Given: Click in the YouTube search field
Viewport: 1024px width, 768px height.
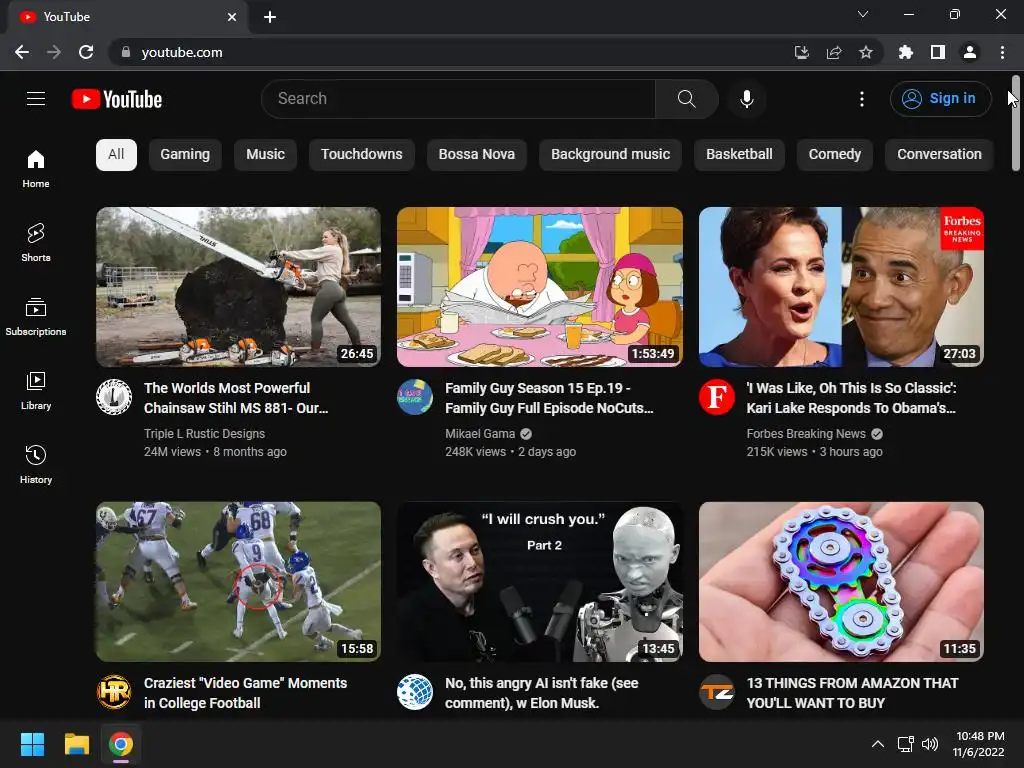Looking at the screenshot, I should 458,99.
